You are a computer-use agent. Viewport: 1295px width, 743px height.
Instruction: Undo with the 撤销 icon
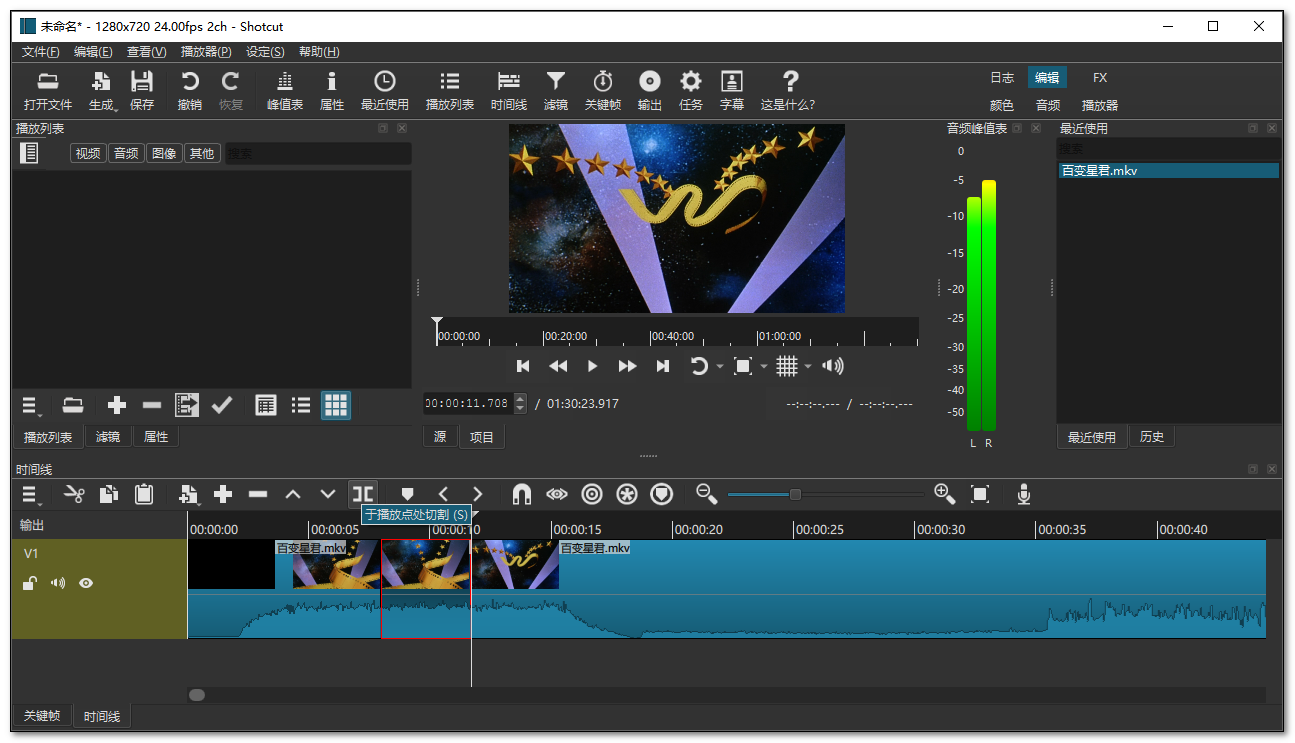(x=189, y=91)
